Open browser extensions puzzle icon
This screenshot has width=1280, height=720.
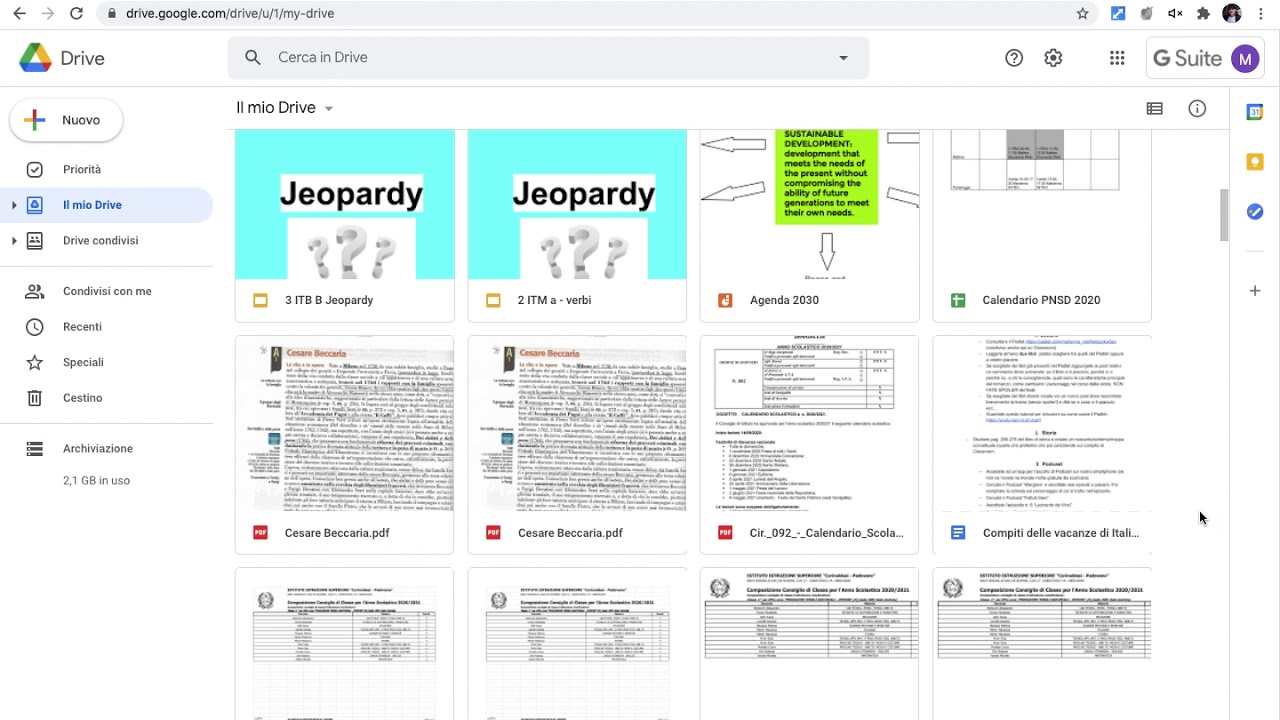point(1203,14)
